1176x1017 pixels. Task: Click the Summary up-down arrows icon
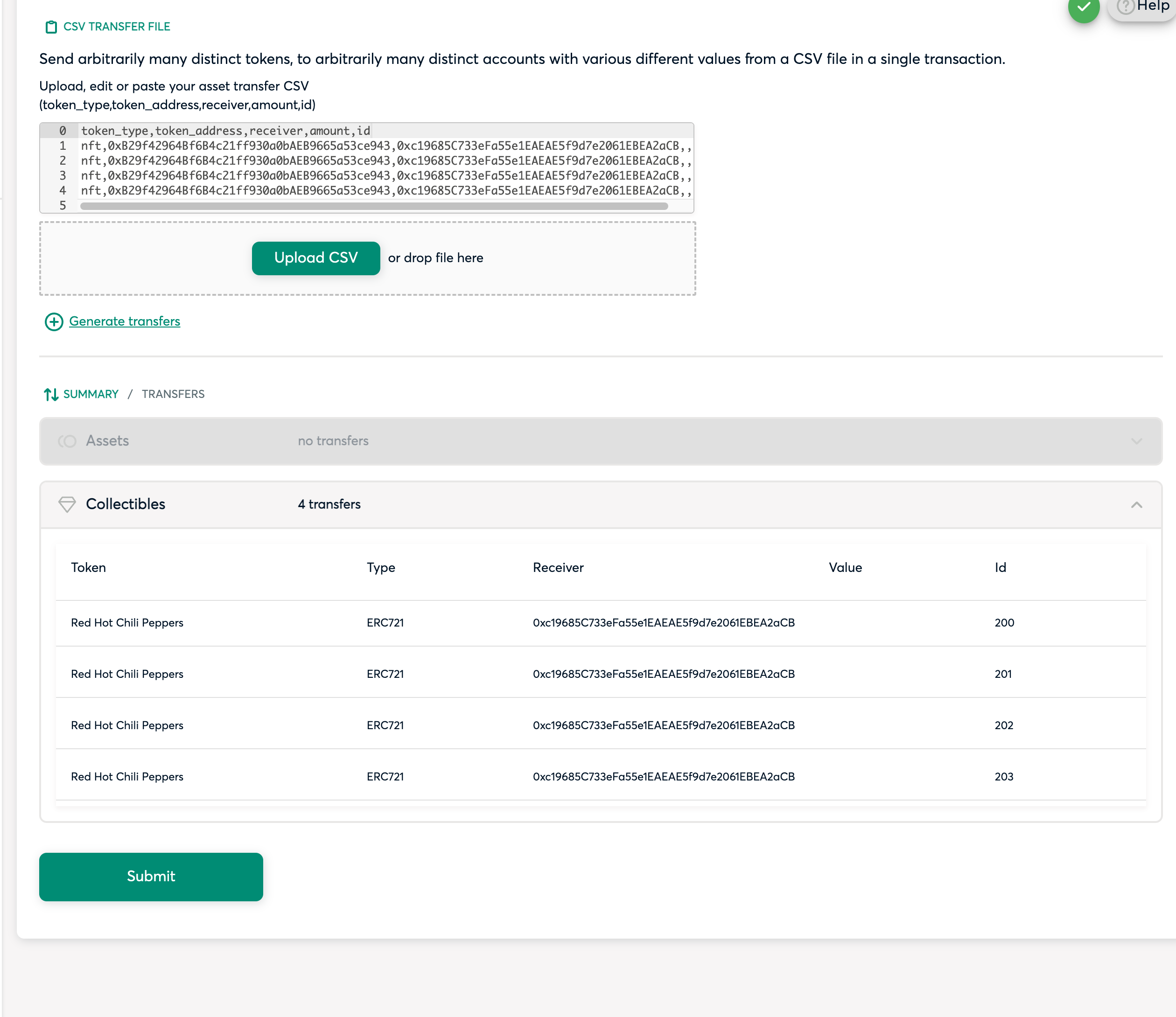point(51,394)
